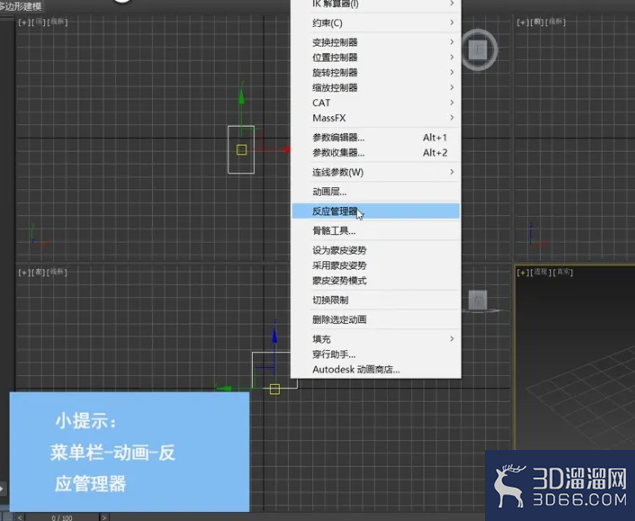
Task: Step the time slider back with left arrow
Action: 19,517
